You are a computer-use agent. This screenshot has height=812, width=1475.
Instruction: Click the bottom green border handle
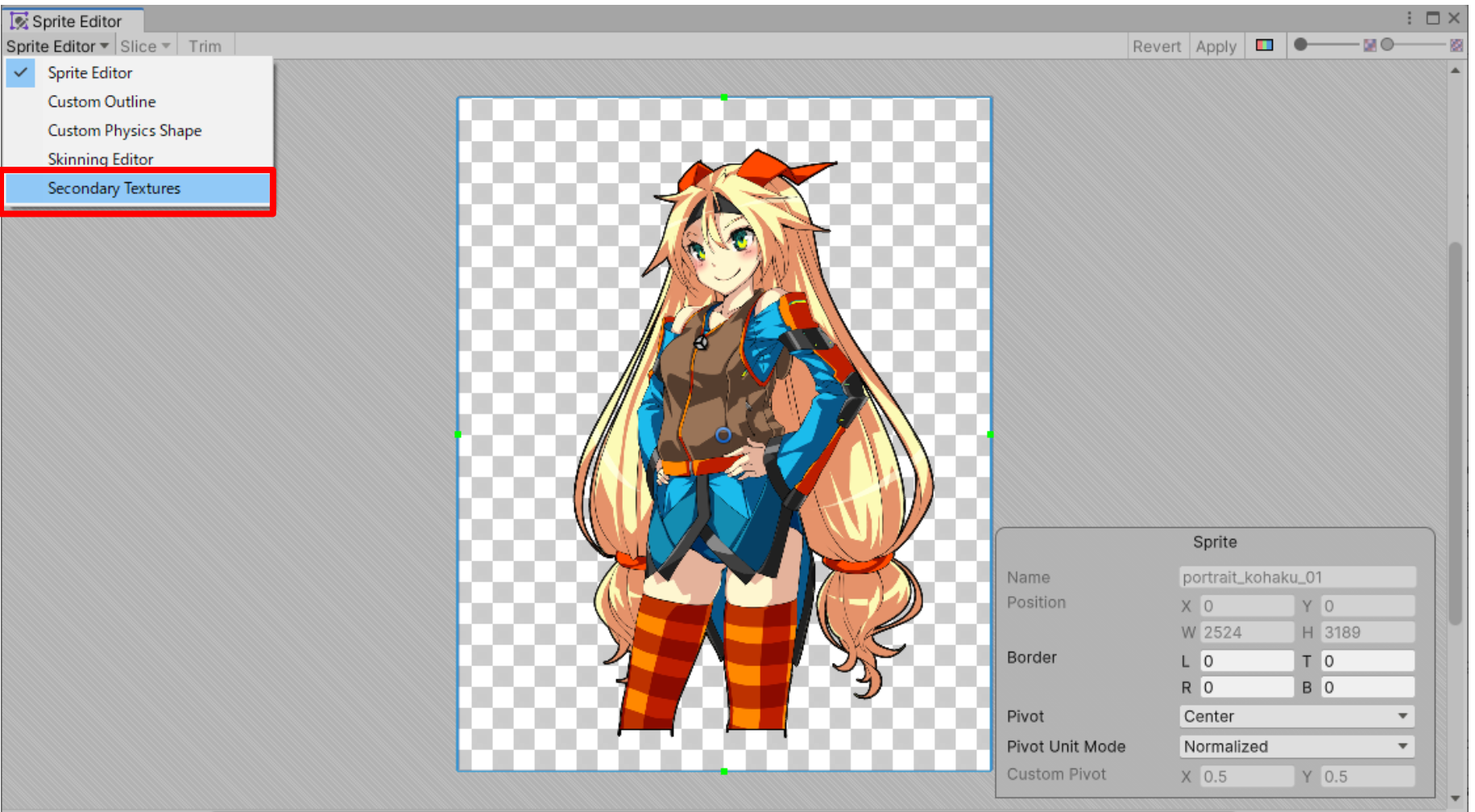pos(724,771)
